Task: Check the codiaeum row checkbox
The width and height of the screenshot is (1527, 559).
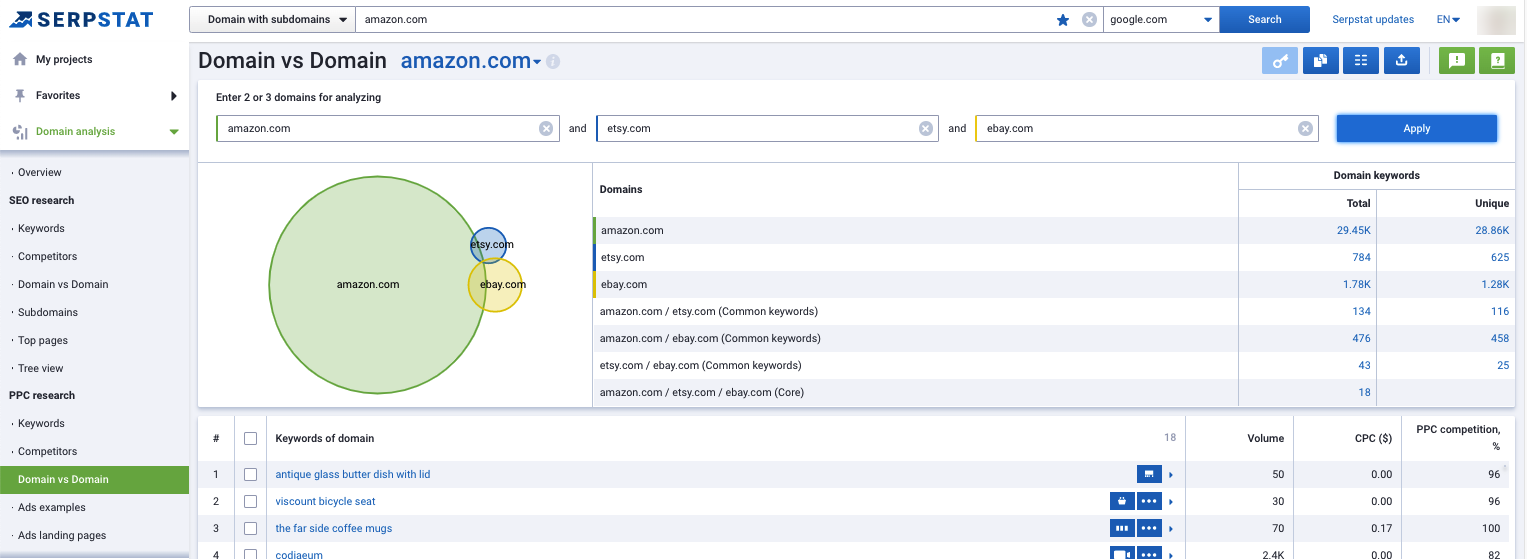Action: point(250,554)
